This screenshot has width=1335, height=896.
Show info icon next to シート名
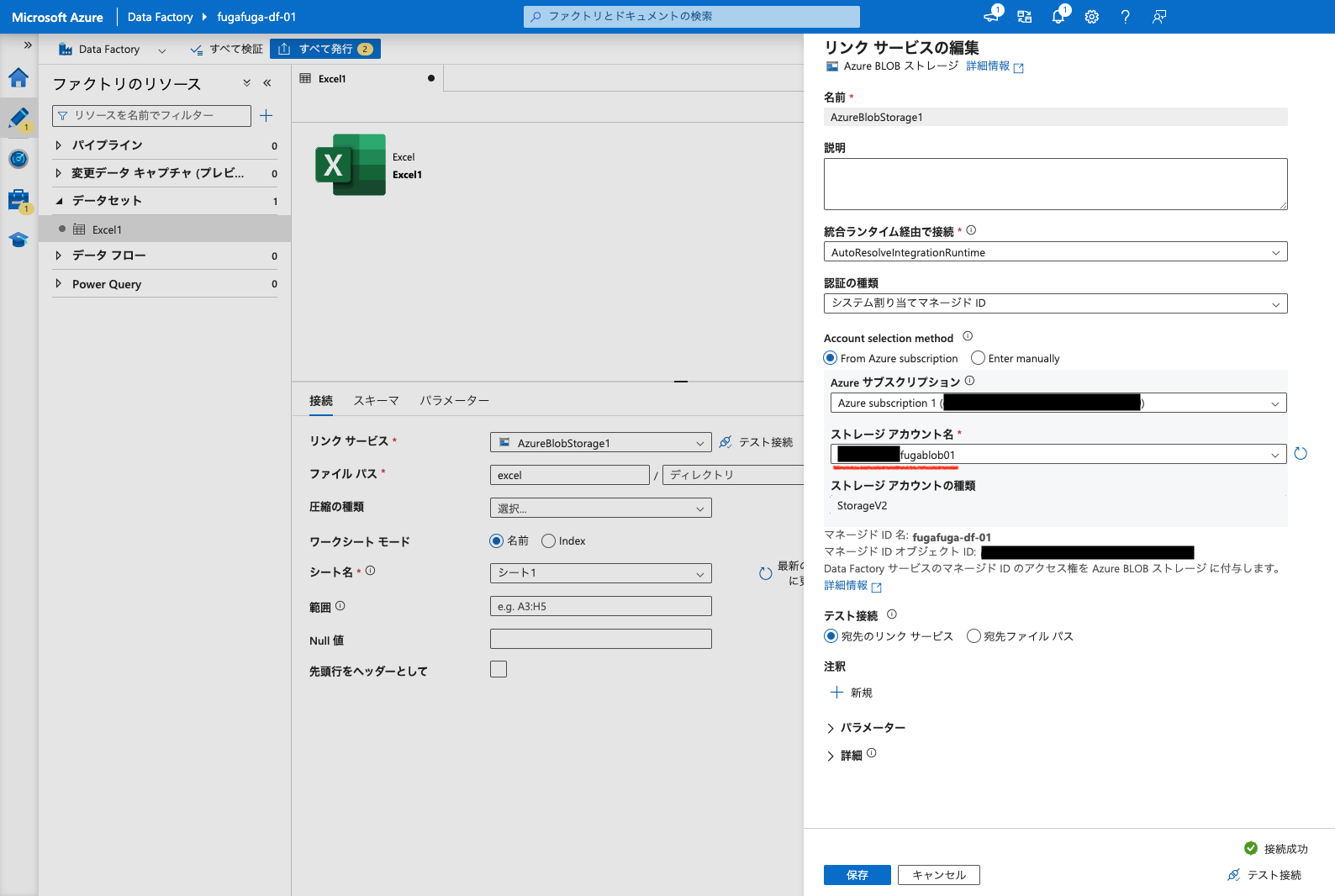pos(370,571)
